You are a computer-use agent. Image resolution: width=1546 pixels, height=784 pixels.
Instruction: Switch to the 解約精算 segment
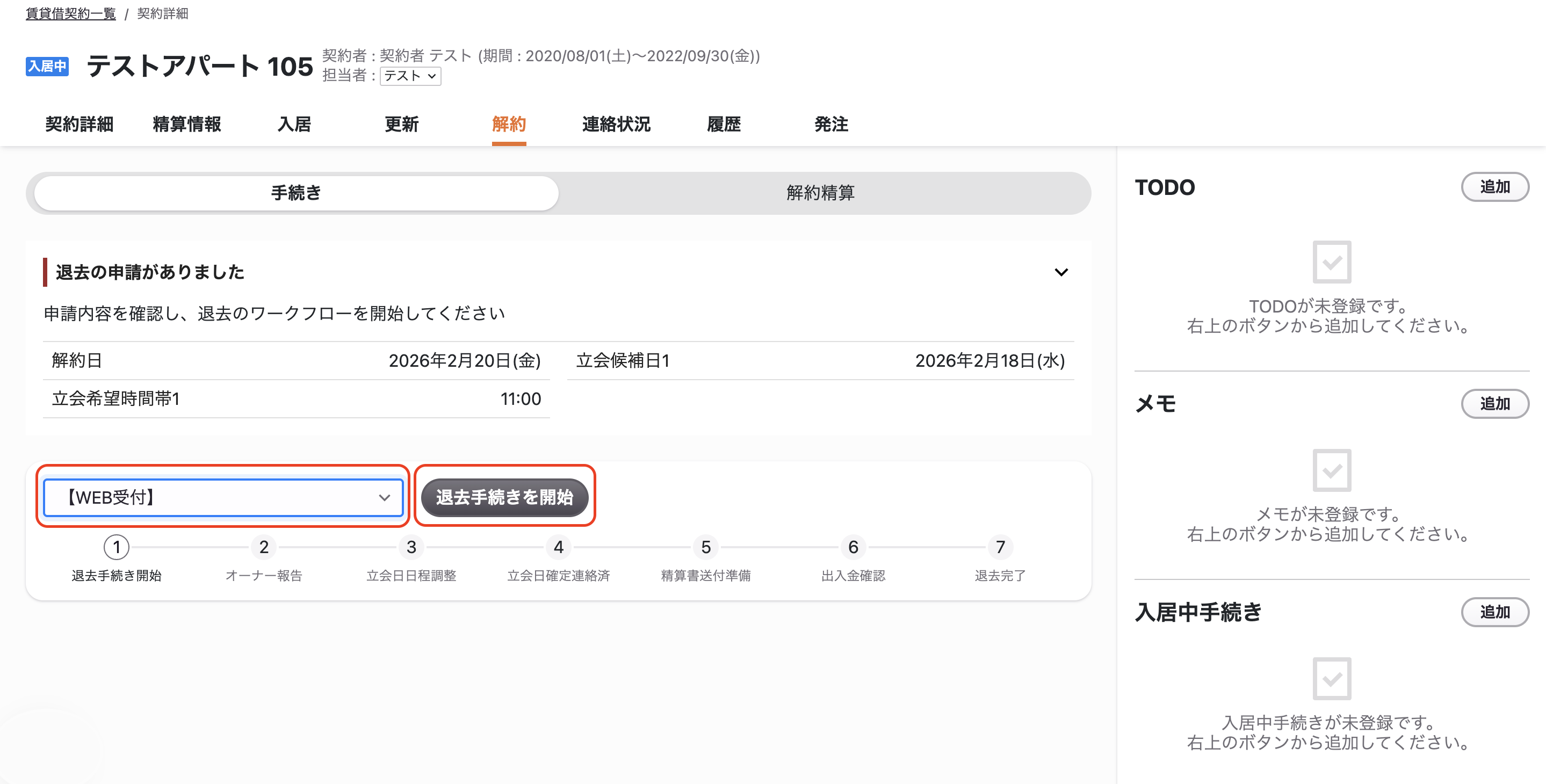820,193
